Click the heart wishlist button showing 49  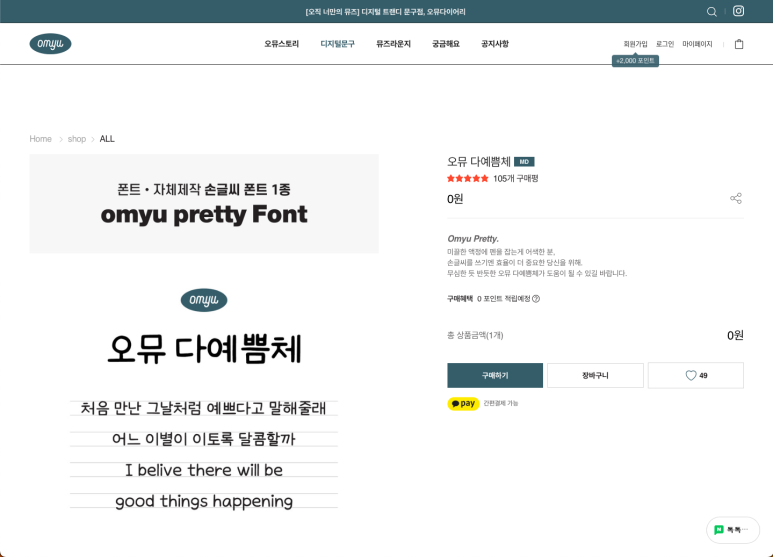pos(696,376)
